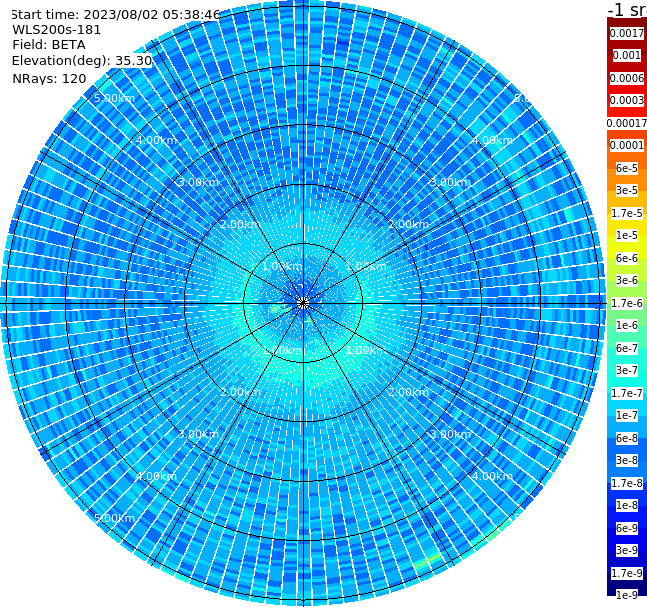
Task: Select the 6e-7 colorbar tick label
Action: [627, 348]
